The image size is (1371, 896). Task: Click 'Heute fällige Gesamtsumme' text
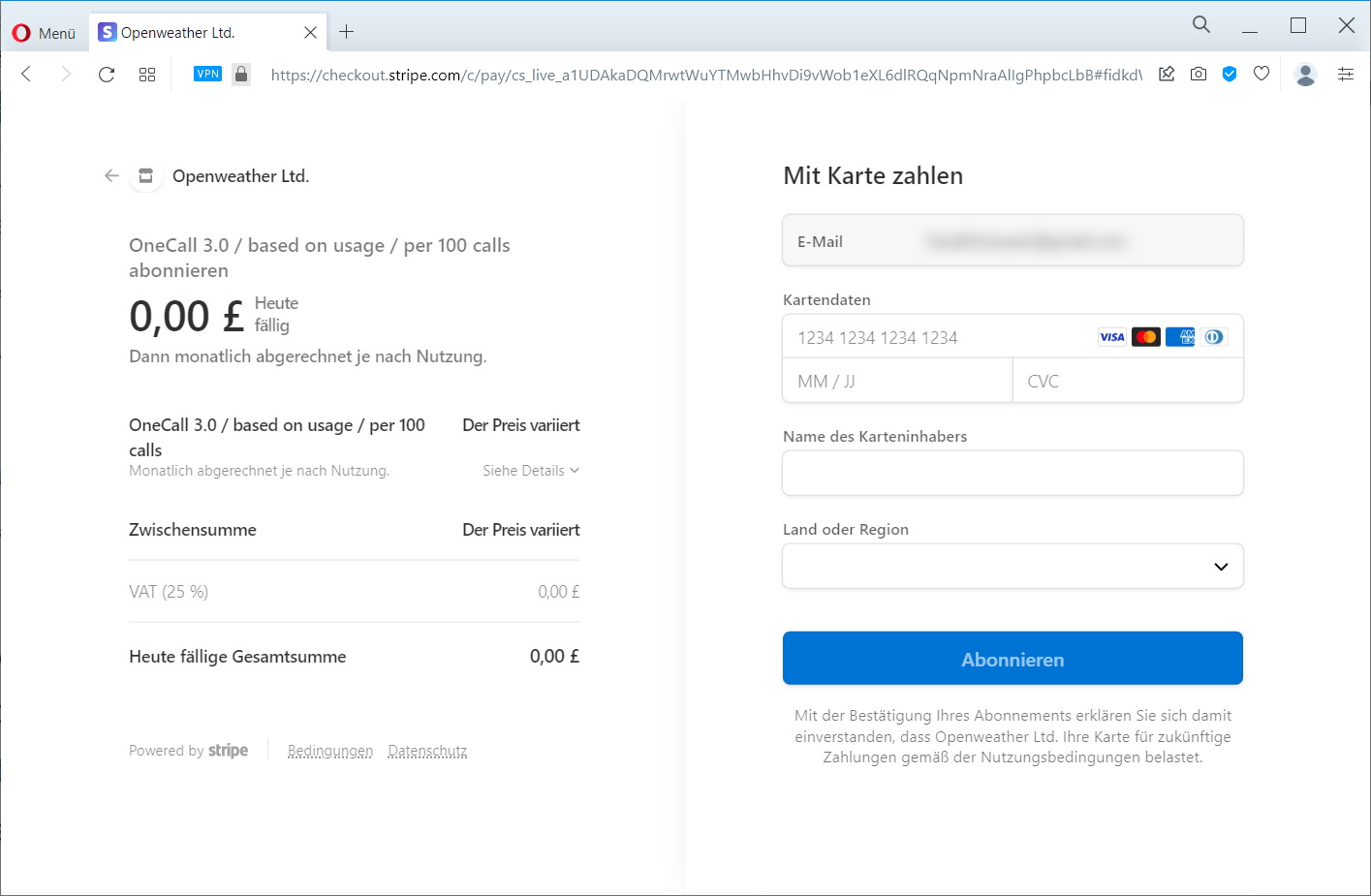pyautogui.click(x=237, y=657)
